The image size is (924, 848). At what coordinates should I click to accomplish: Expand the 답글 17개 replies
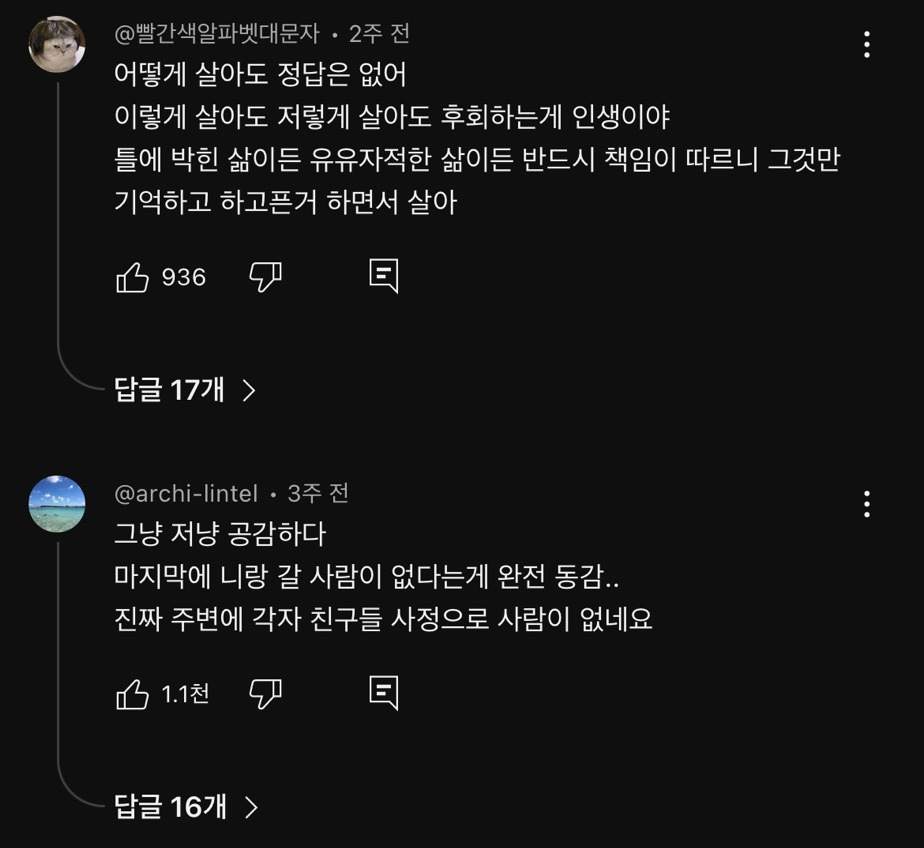coord(186,389)
